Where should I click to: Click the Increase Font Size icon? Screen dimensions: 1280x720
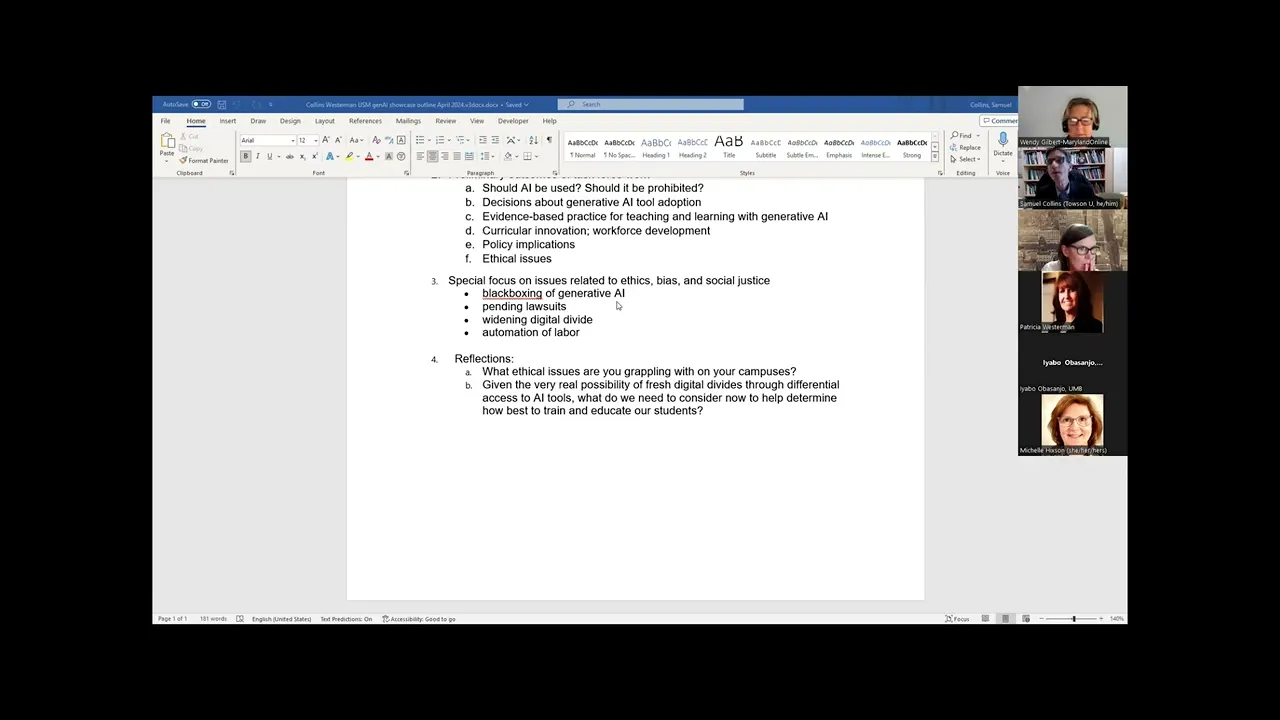pos(325,140)
